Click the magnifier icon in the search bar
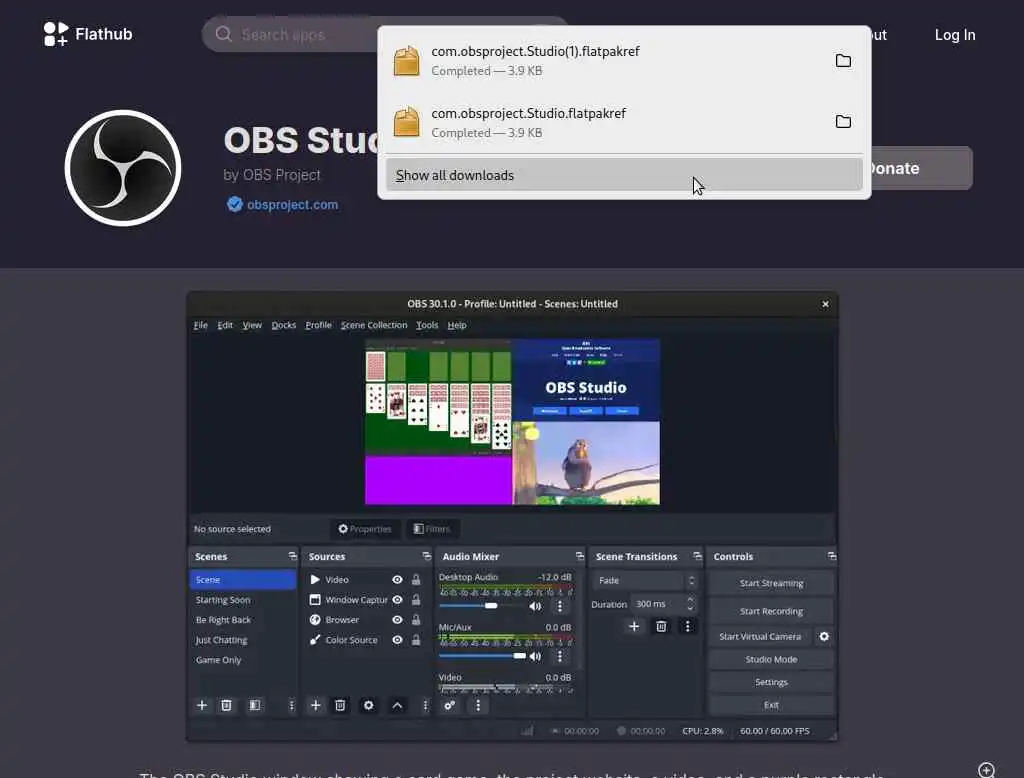This screenshot has width=1024, height=778. (x=223, y=34)
